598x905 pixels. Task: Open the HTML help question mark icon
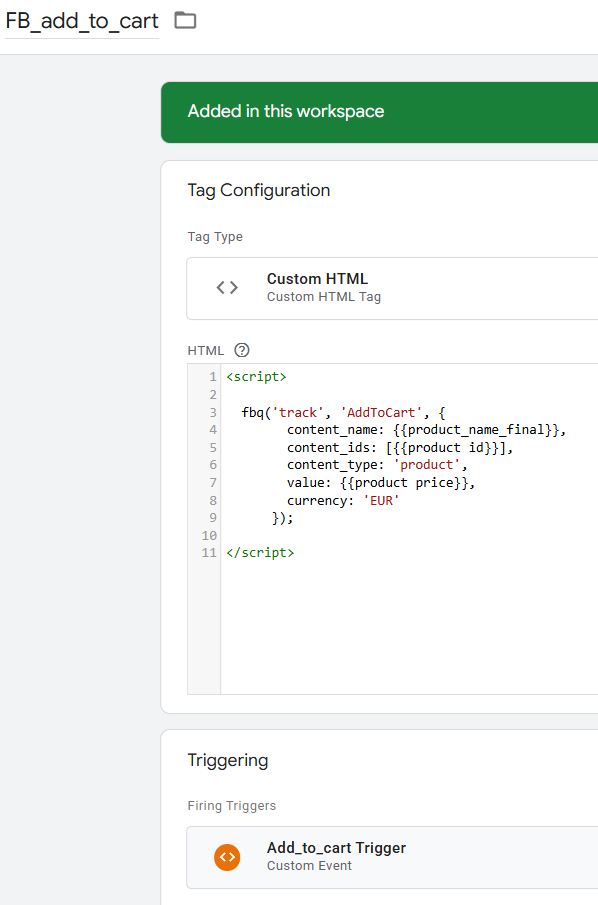[x=242, y=350]
